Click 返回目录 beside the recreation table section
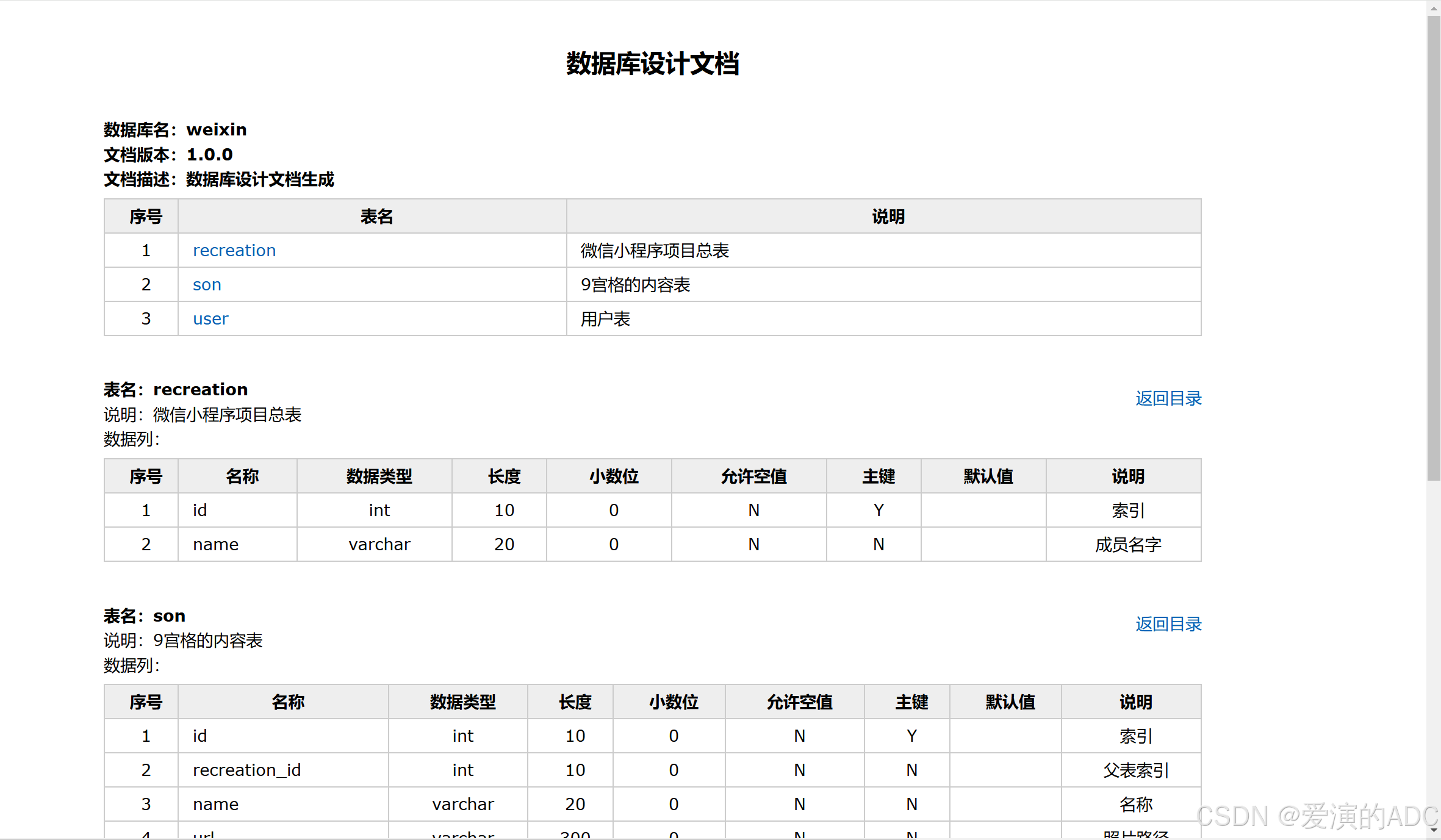Viewport: 1441px width, 840px height. click(1168, 398)
